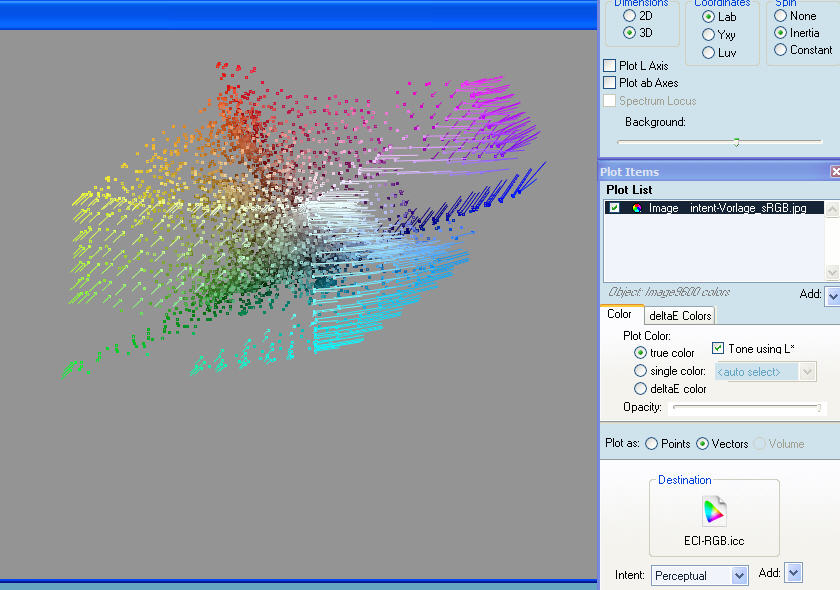Set Spin to None
840x590 pixels.
click(780, 16)
